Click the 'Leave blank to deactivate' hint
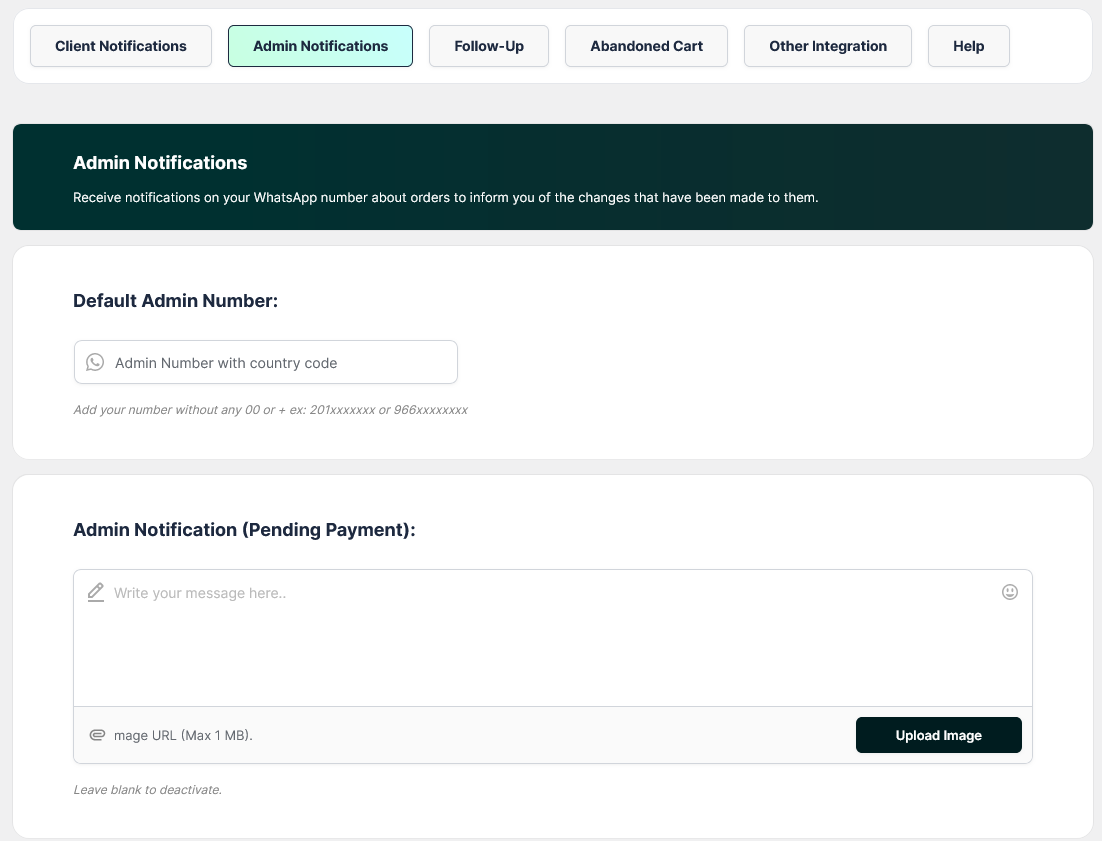The width and height of the screenshot is (1102, 841). tap(147, 790)
